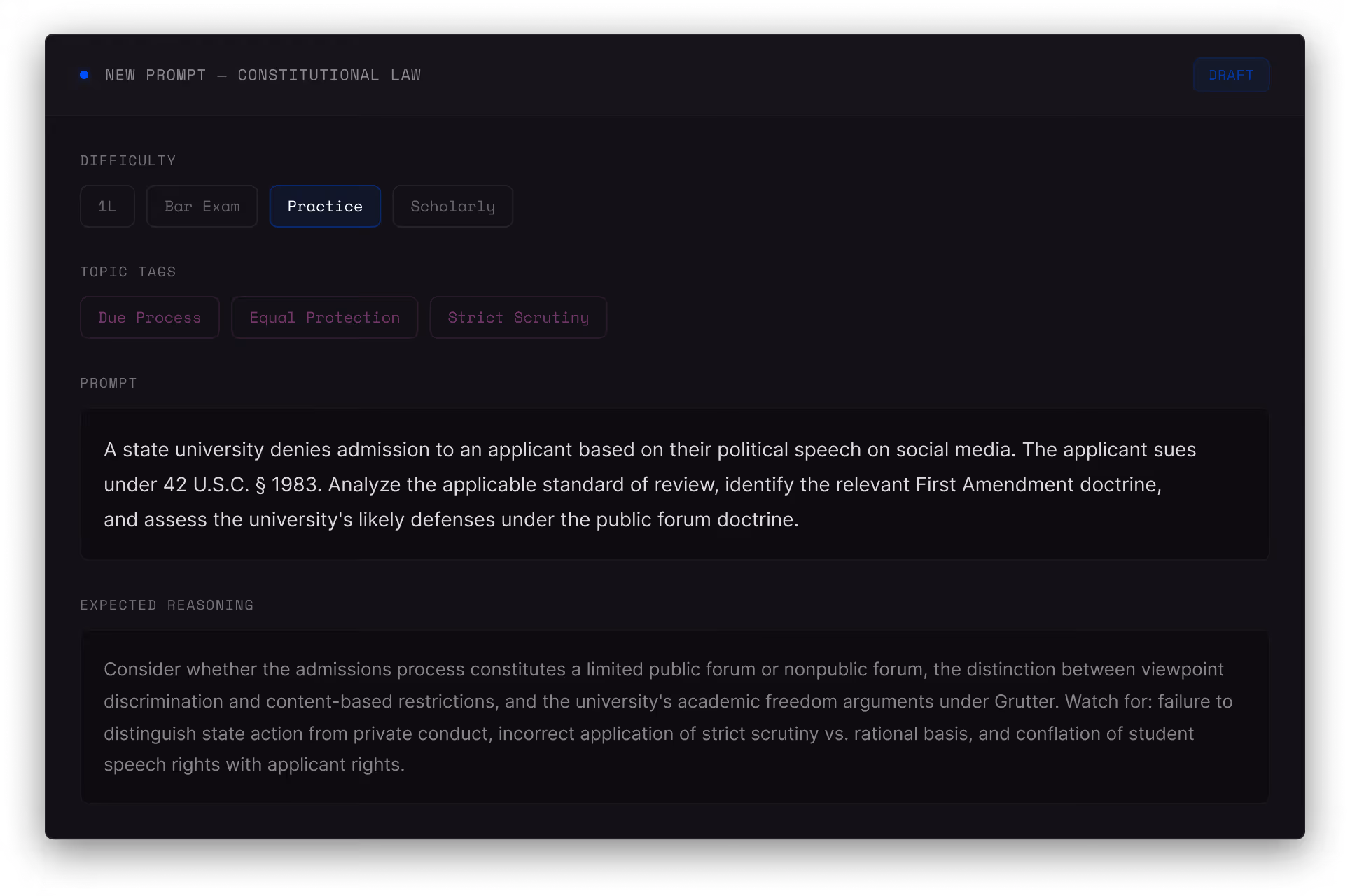The height and width of the screenshot is (896, 1350).
Task: Click the EXPECTED REASONING section label
Action: coord(167,605)
